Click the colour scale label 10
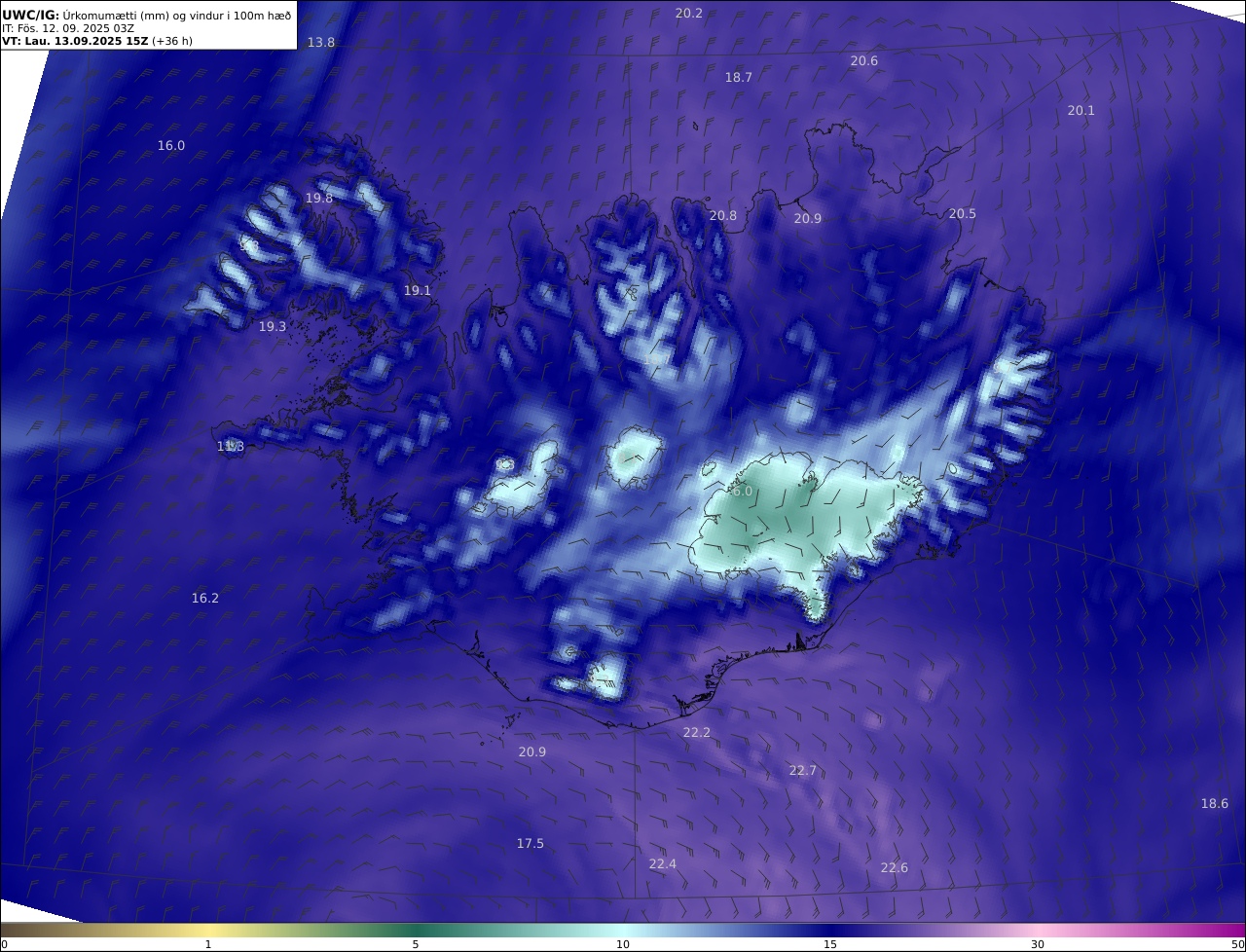 pyautogui.click(x=623, y=944)
